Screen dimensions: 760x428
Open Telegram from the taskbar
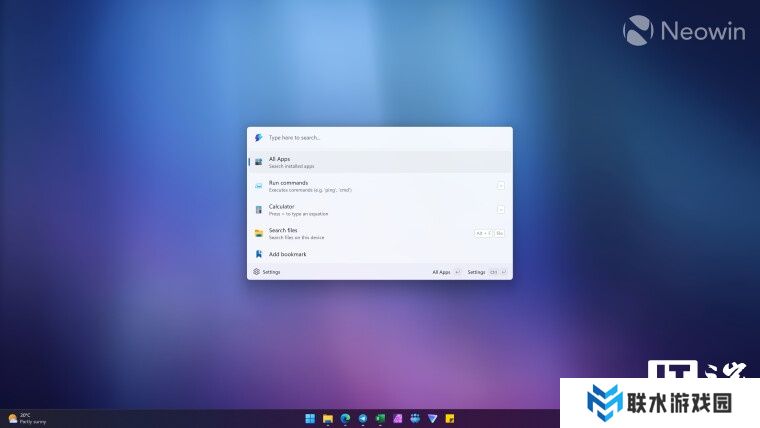362,418
